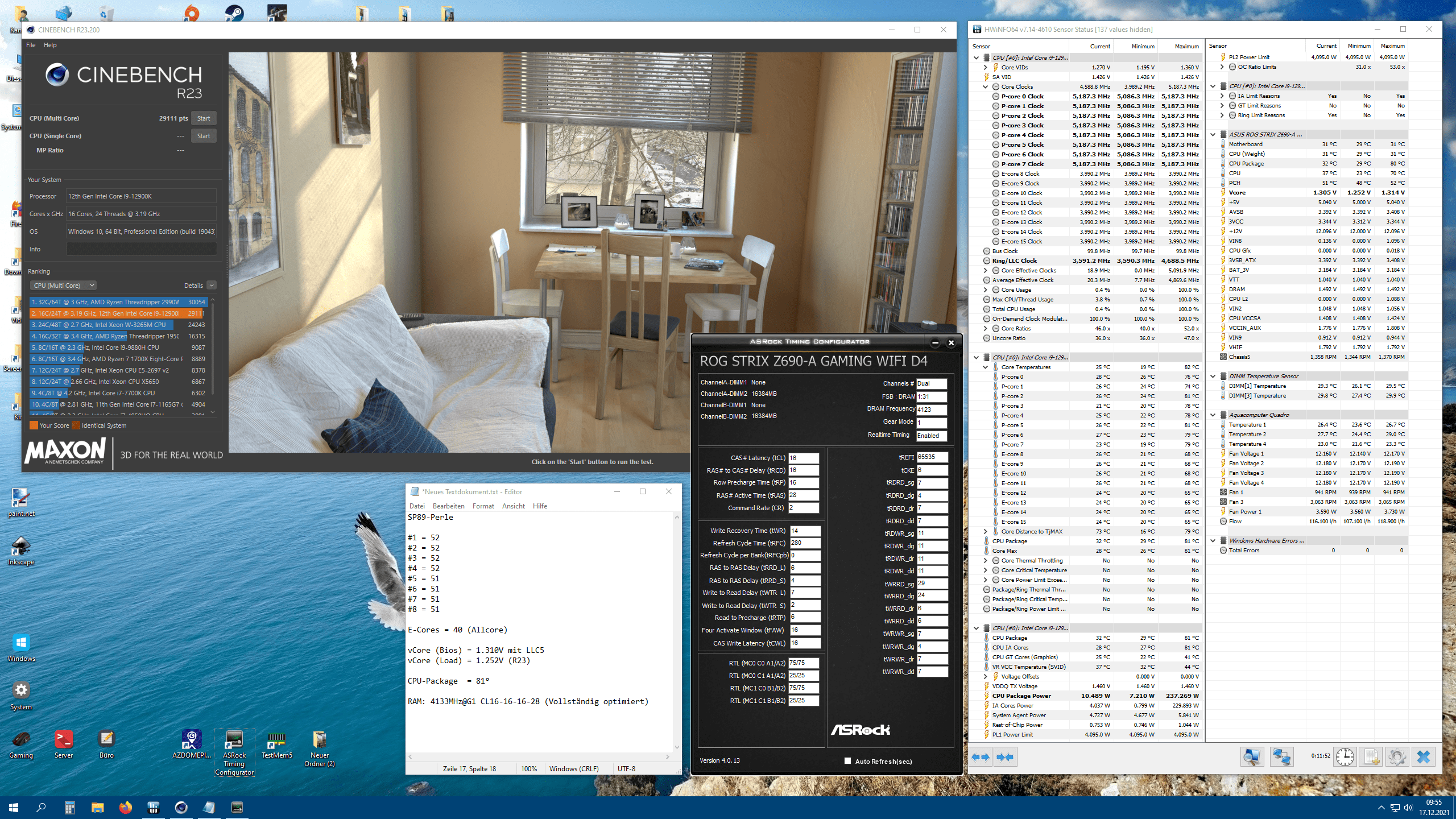Image resolution: width=1456 pixels, height=819 pixels.
Task: Click the tREFI value field
Action: 932,457
